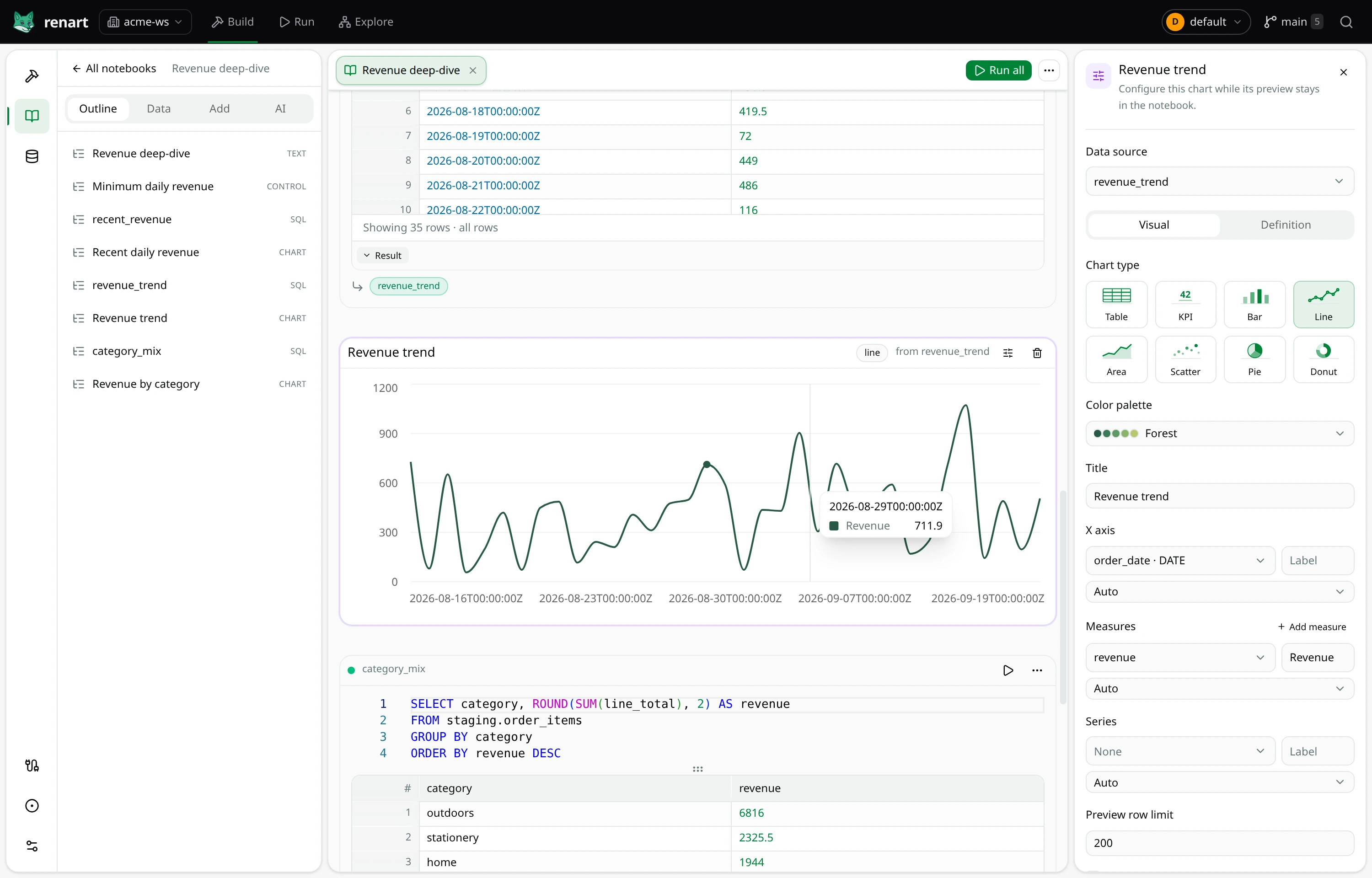
Task: Click the line chart type badge
Action: pyautogui.click(x=872, y=352)
